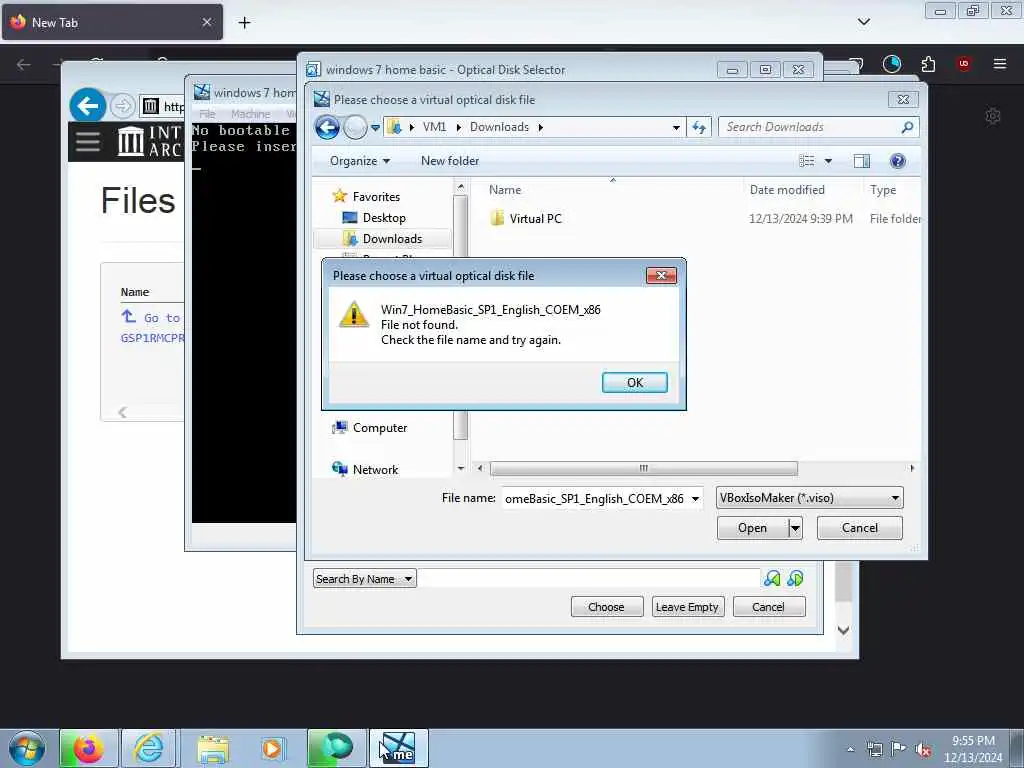This screenshot has height=768, width=1024.
Task: Click the refresh arrows icon in address bar
Action: 699,127
